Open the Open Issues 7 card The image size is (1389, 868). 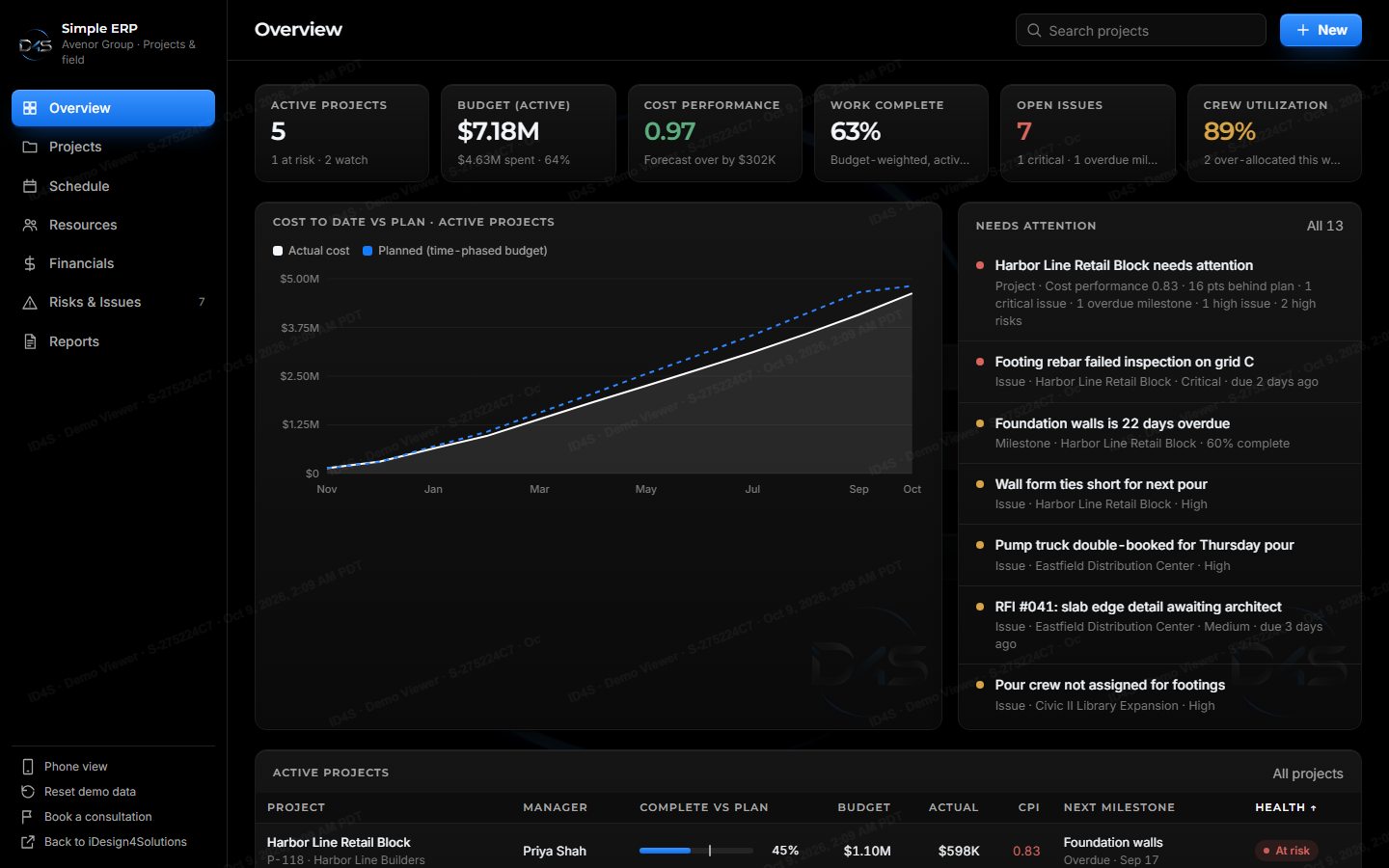[x=1088, y=133]
